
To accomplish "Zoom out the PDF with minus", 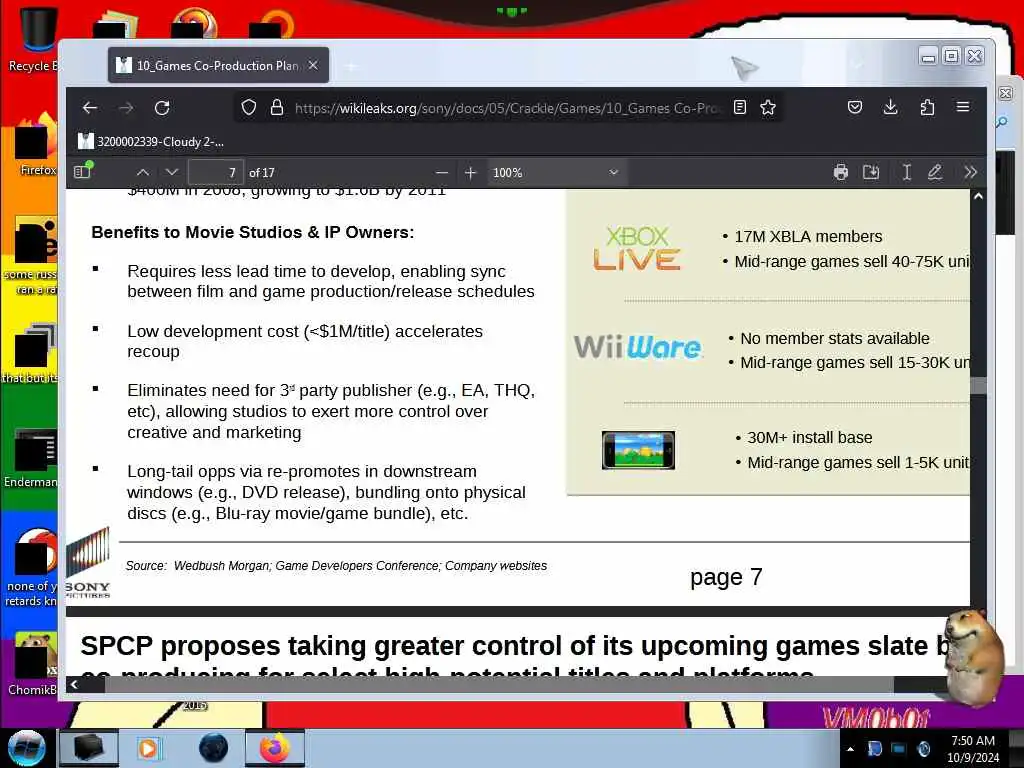I will coord(442,172).
